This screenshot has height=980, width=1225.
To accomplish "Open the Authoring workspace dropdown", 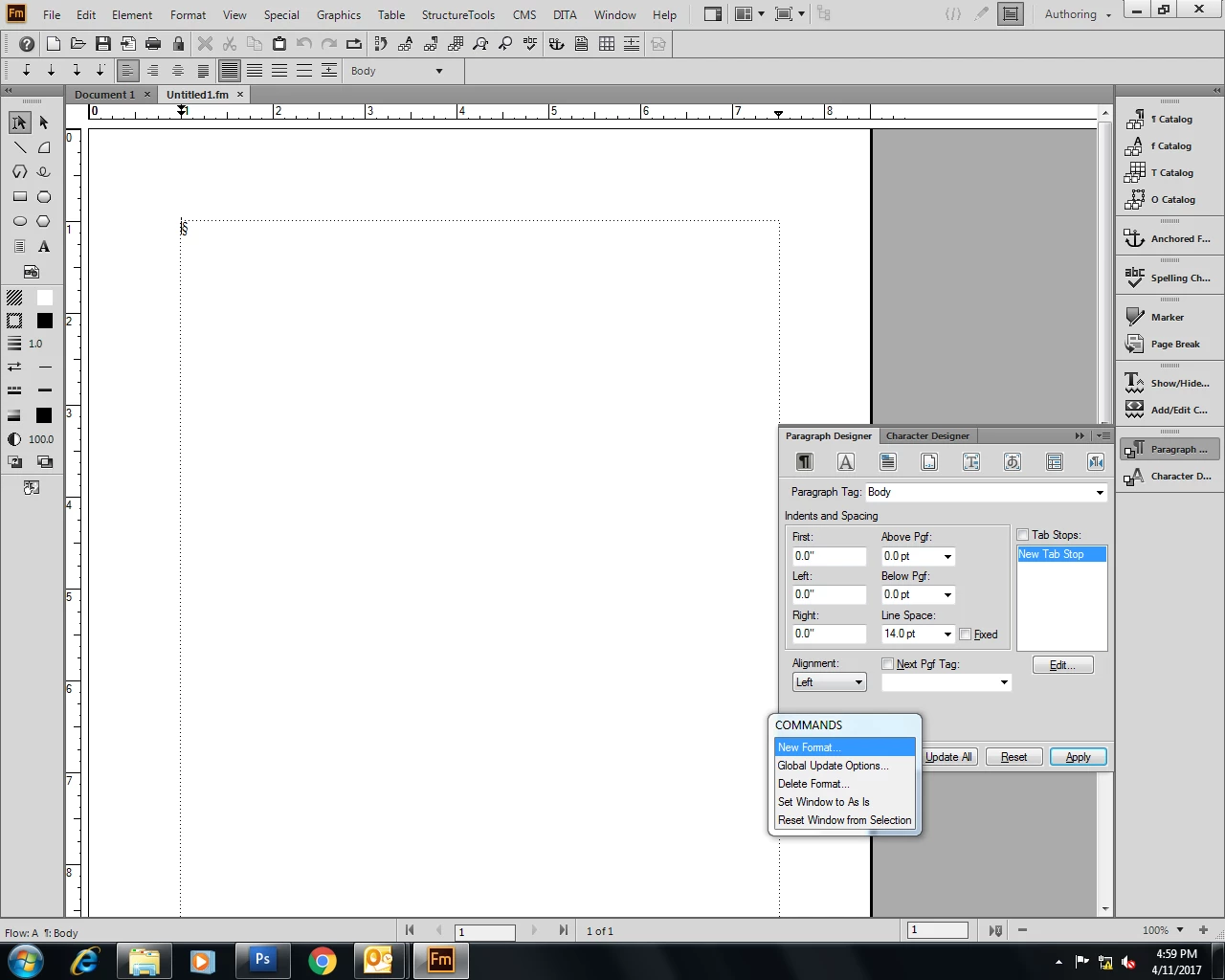I will tap(1078, 14).
